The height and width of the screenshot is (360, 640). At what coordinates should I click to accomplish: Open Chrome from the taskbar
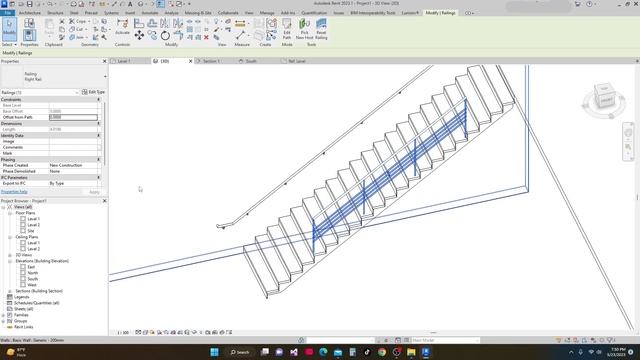pos(382,352)
